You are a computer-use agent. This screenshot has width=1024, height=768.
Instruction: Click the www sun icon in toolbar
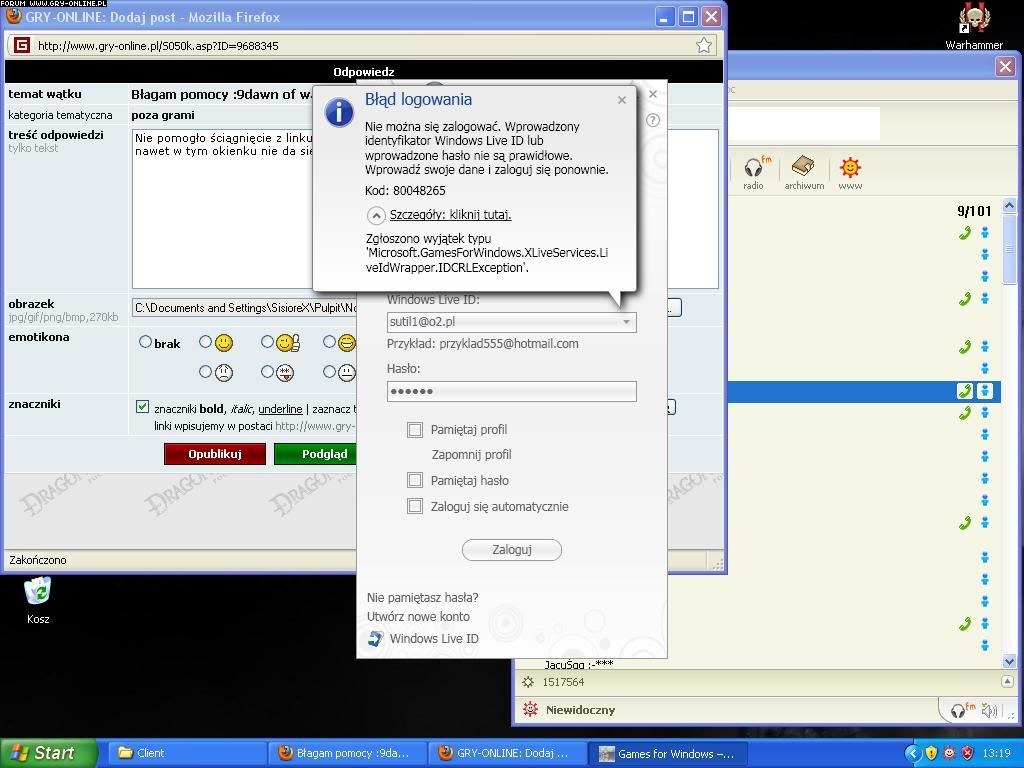coord(850,168)
